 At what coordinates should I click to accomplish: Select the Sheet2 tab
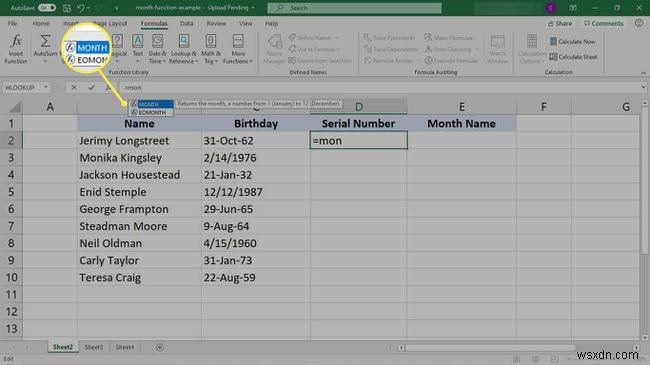pos(63,347)
